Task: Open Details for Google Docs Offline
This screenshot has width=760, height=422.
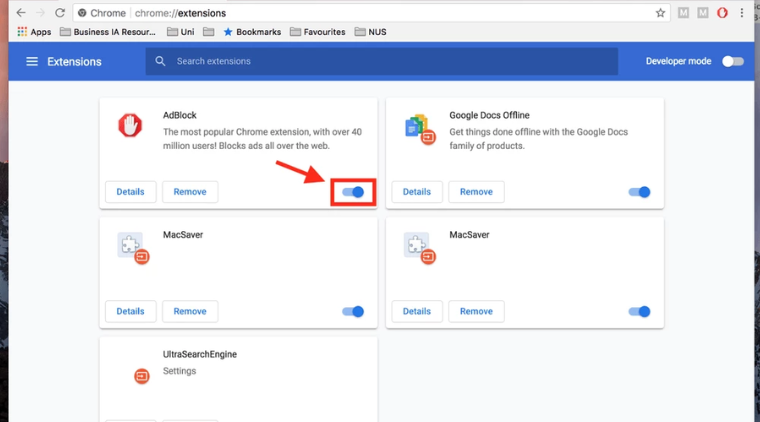Action: point(417,192)
